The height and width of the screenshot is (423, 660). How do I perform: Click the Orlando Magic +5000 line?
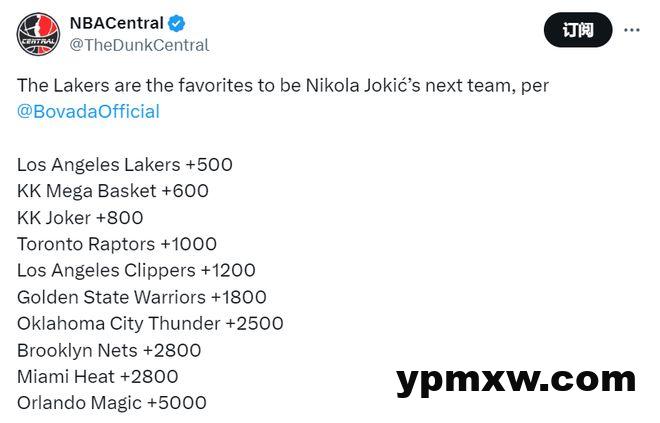[x=112, y=403]
